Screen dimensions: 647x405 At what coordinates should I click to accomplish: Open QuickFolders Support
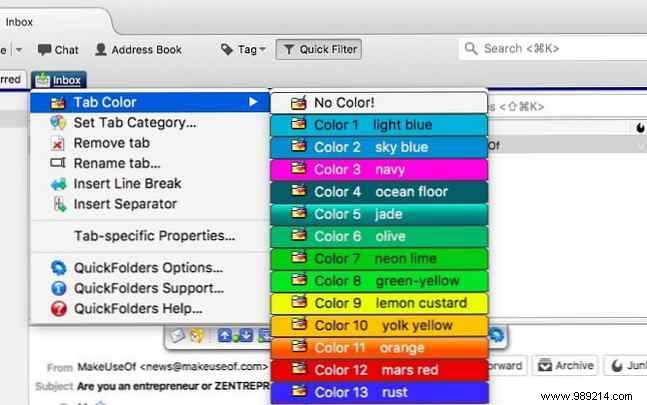(150, 288)
